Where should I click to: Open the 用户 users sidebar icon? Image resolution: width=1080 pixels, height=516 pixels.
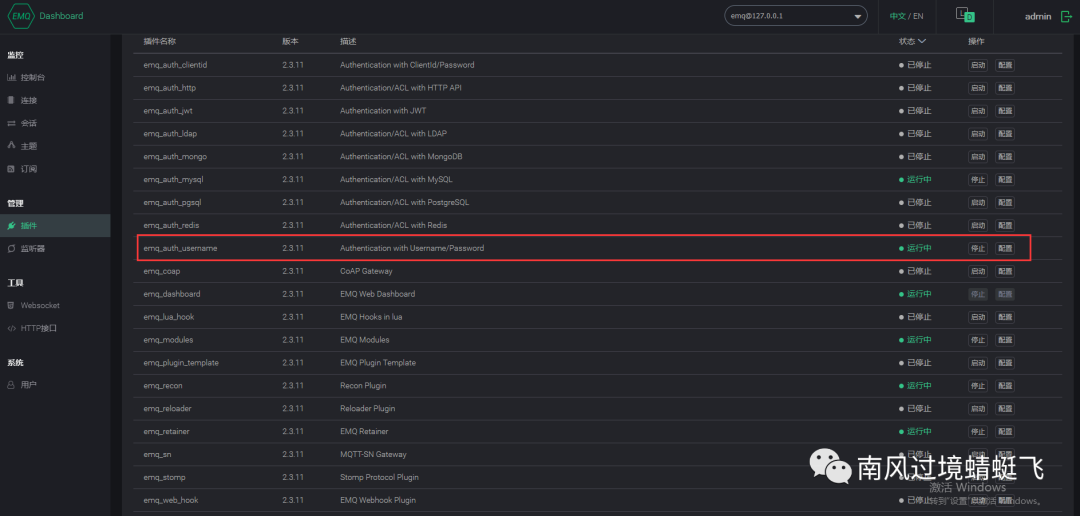(11, 384)
